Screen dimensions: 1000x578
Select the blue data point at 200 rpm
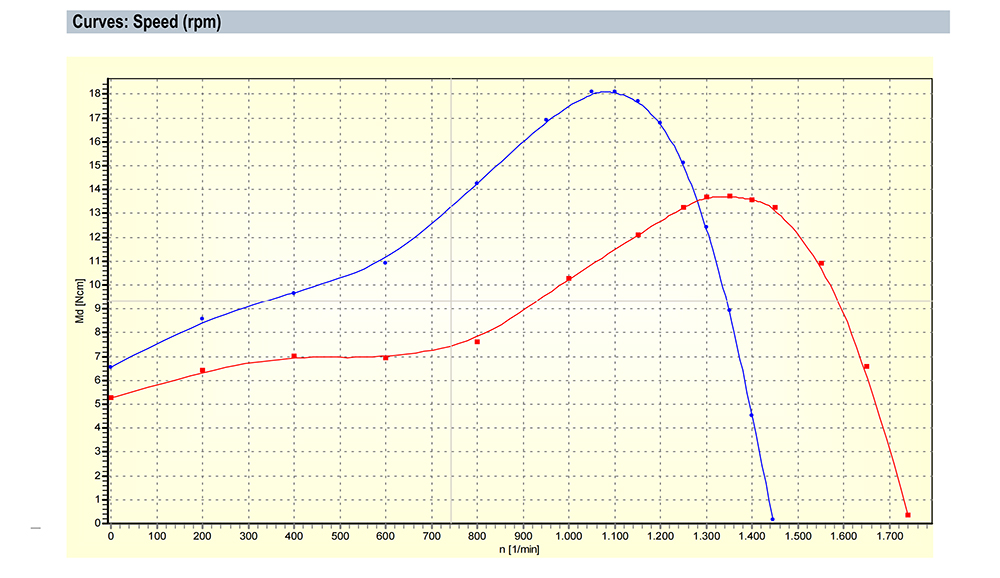click(x=202, y=319)
